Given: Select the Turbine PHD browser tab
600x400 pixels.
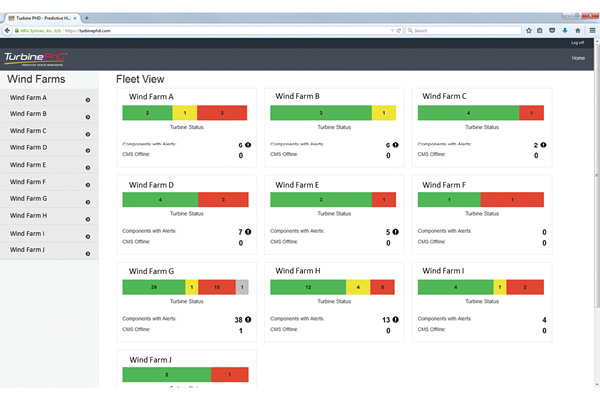Looking at the screenshot, I should click(x=42, y=18).
